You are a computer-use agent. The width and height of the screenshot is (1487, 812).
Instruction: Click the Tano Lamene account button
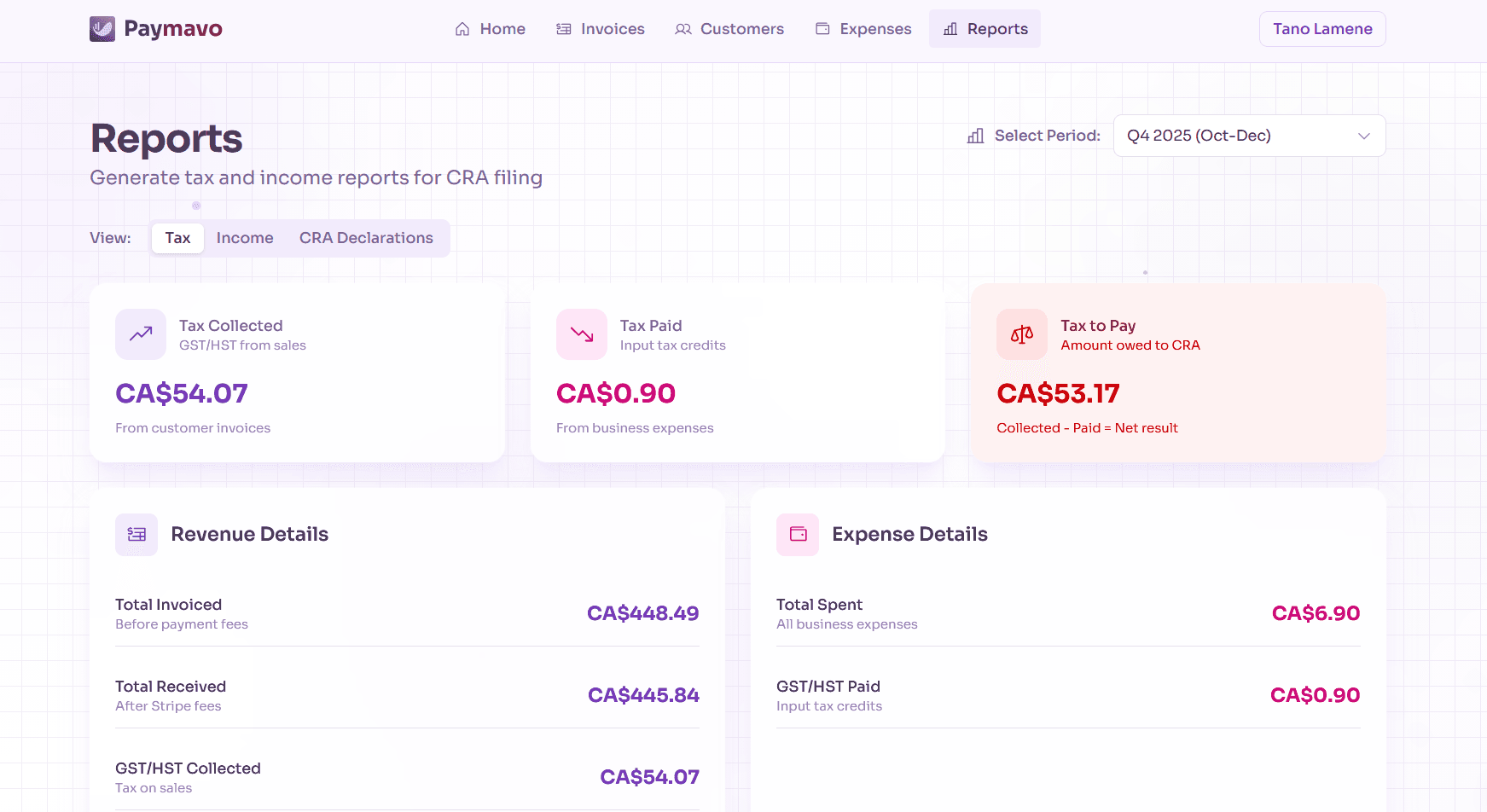tap(1321, 28)
